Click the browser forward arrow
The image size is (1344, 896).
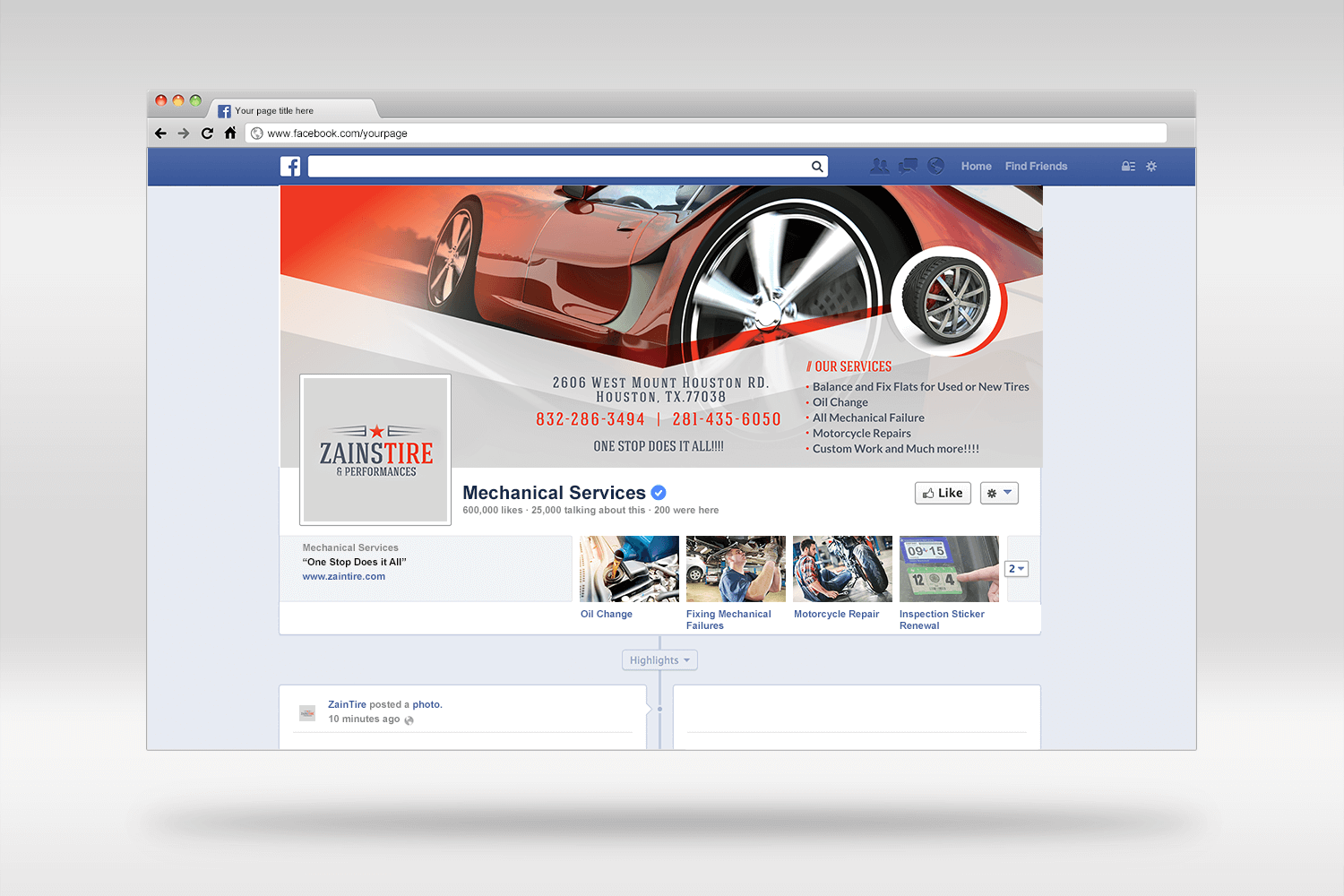pyautogui.click(x=184, y=134)
